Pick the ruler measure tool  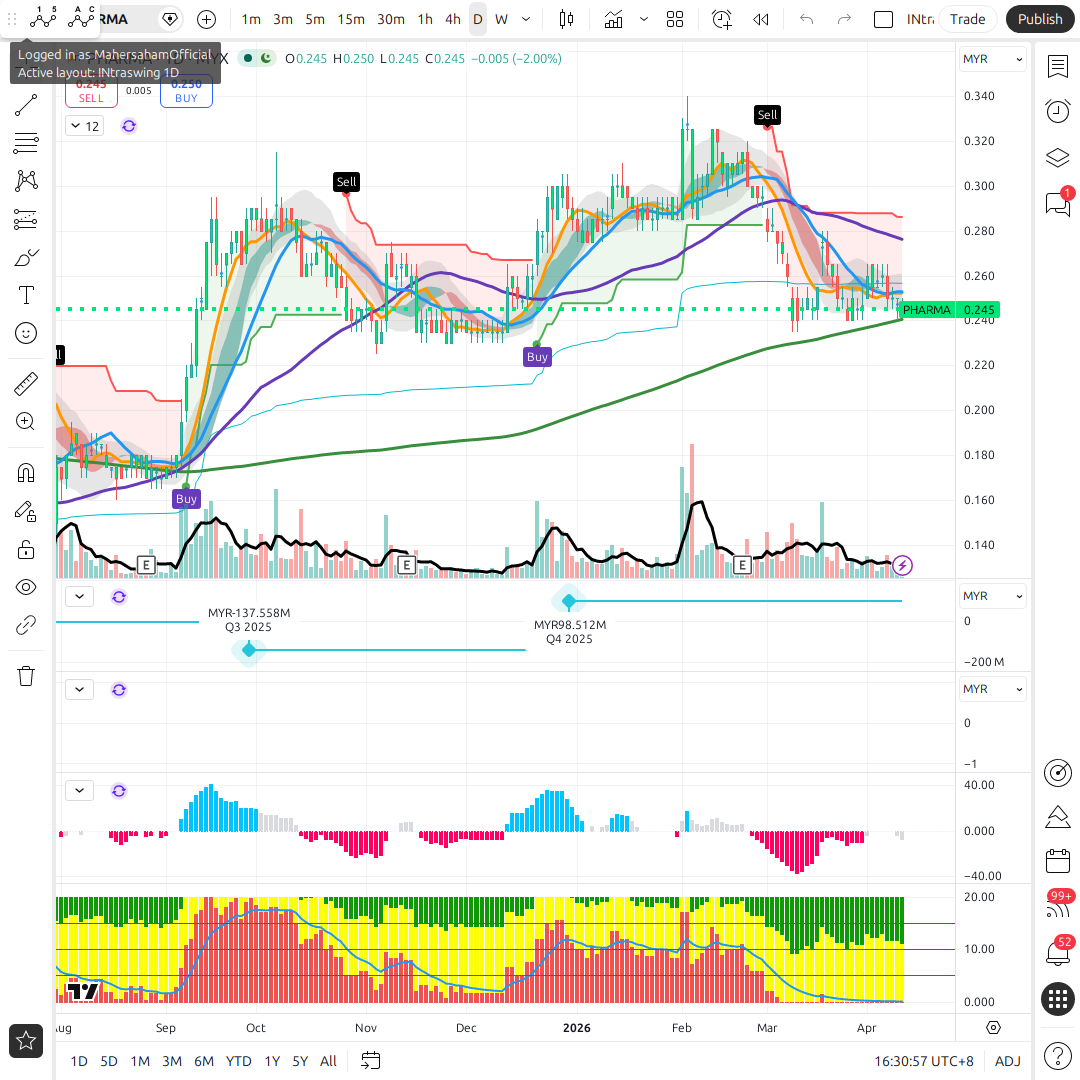(26, 384)
